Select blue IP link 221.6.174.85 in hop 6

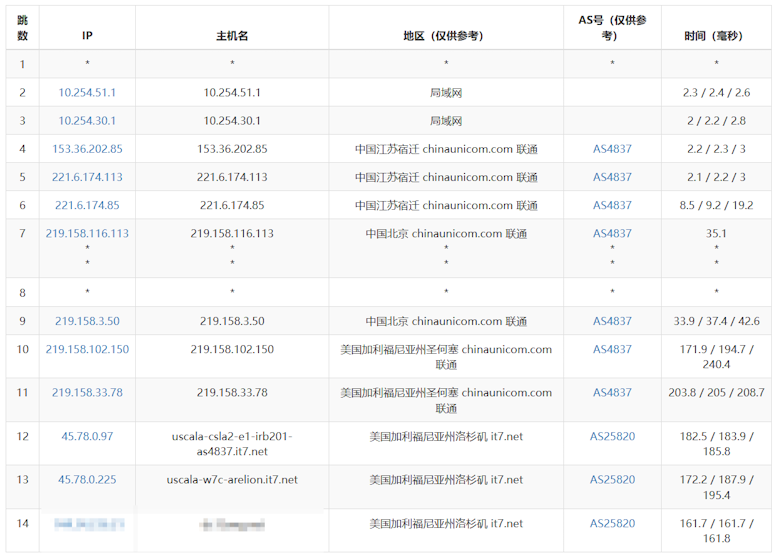(x=87, y=205)
